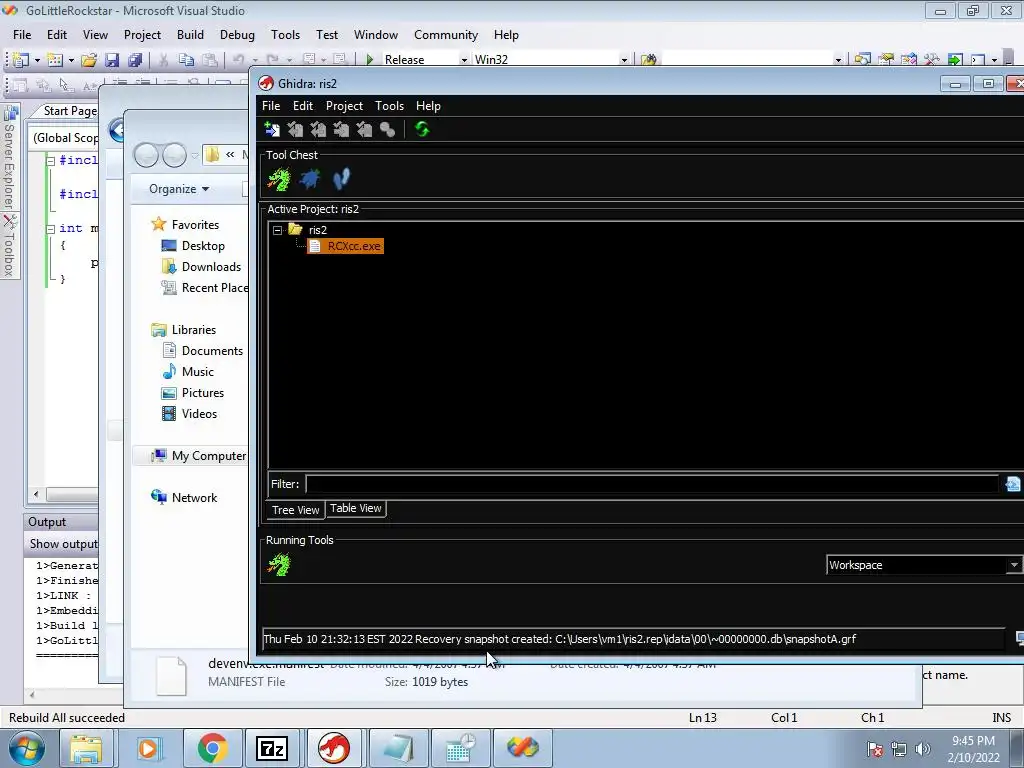Viewport: 1024px width, 768px height.
Task: Open the Win32 platform dropdown
Action: [x=624, y=59]
